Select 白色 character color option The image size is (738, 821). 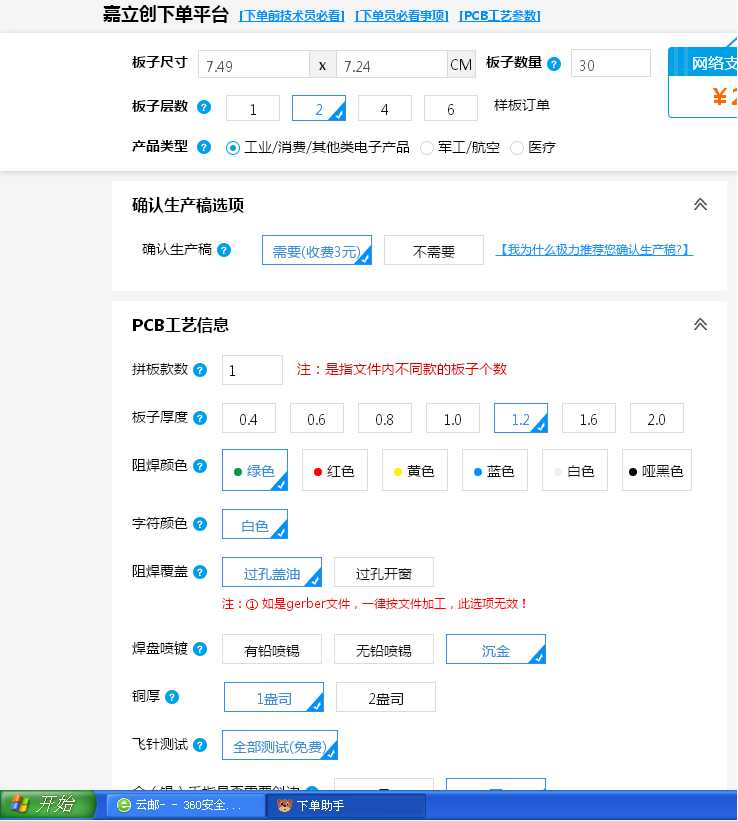pyautogui.click(x=255, y=525)
